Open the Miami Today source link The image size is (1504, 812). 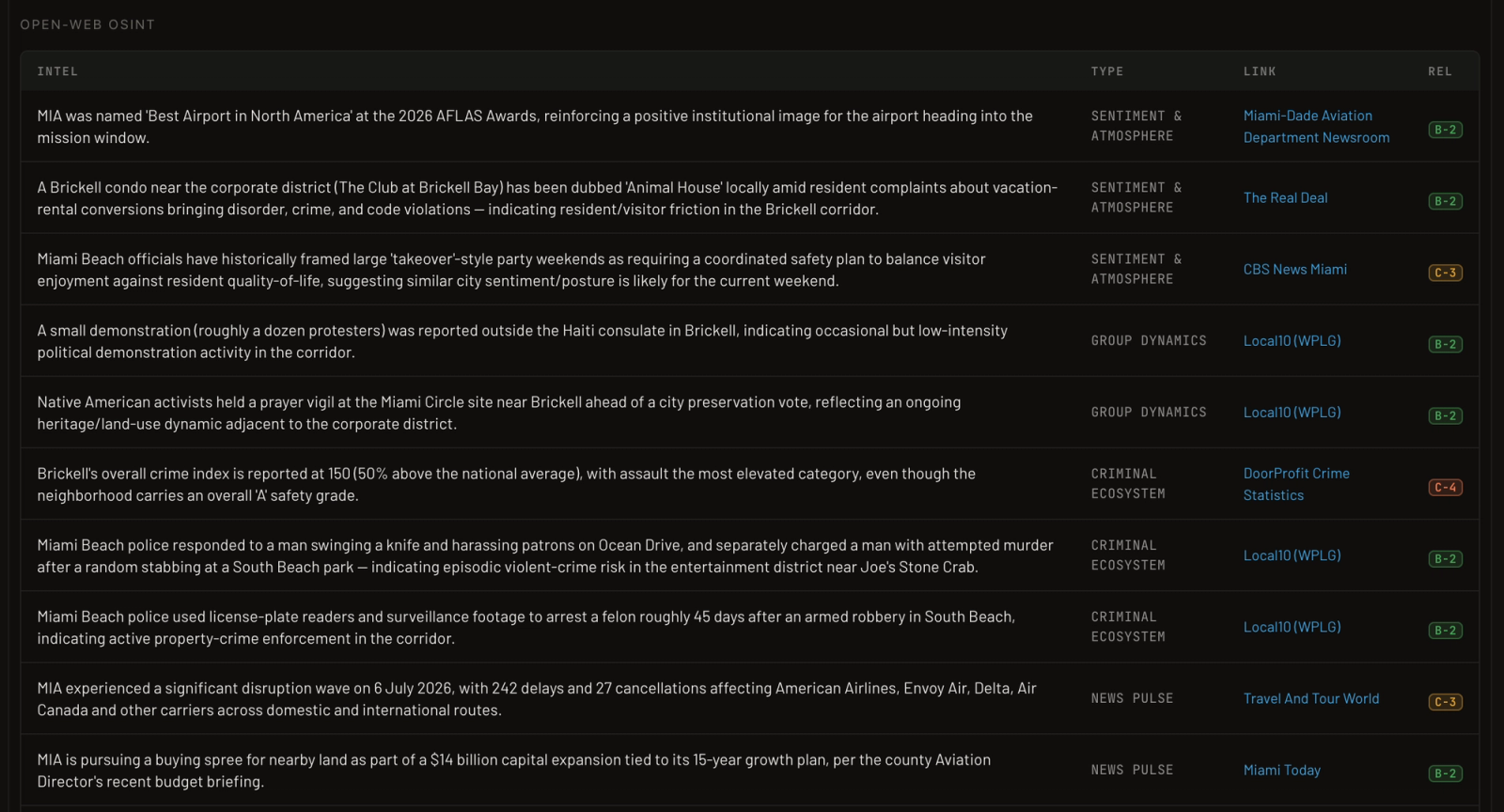click(1281, 770)
